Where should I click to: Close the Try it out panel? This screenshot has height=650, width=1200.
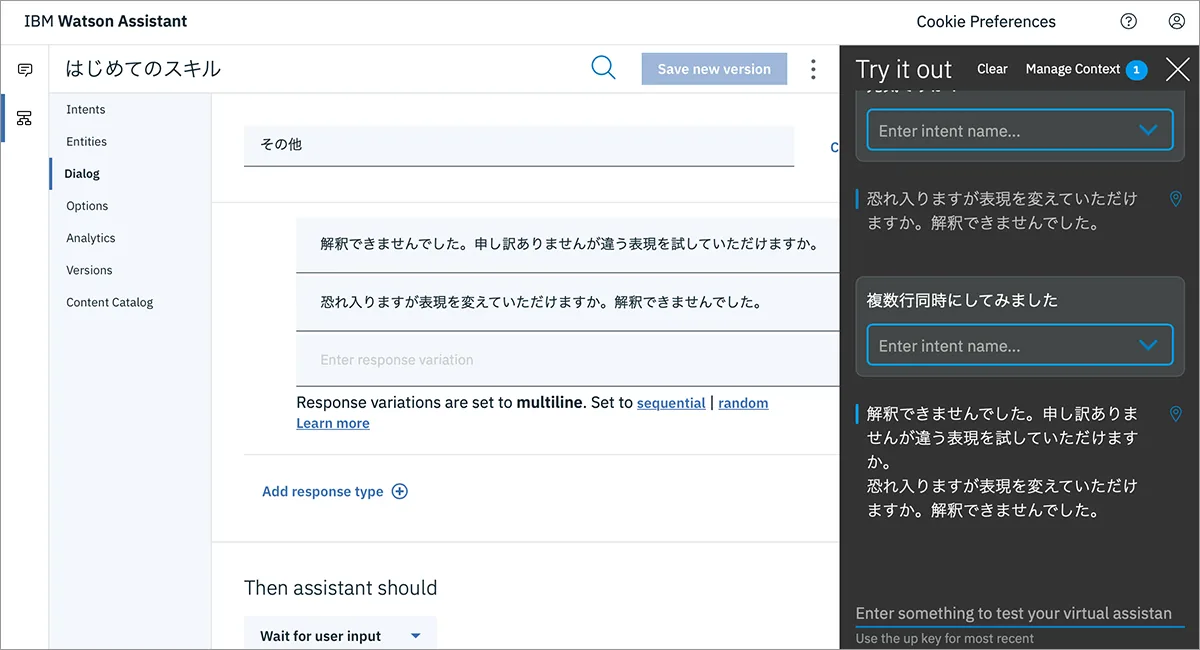pyautogui.click(x=1177, y=69)
